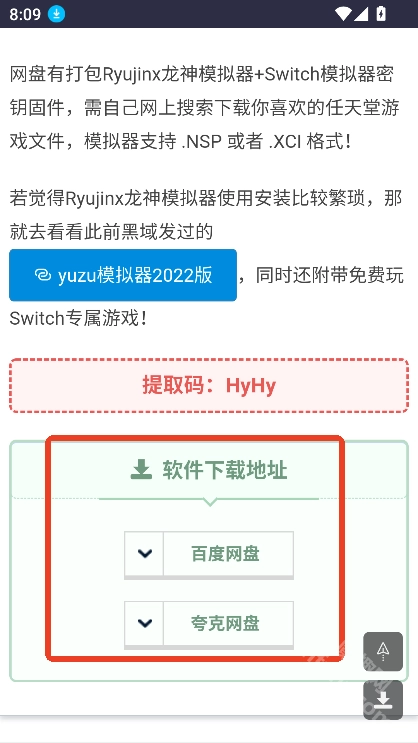Select the 软件下载地址 tab header
This screenshot has width=418, height=743.
(x=209, y=470)
